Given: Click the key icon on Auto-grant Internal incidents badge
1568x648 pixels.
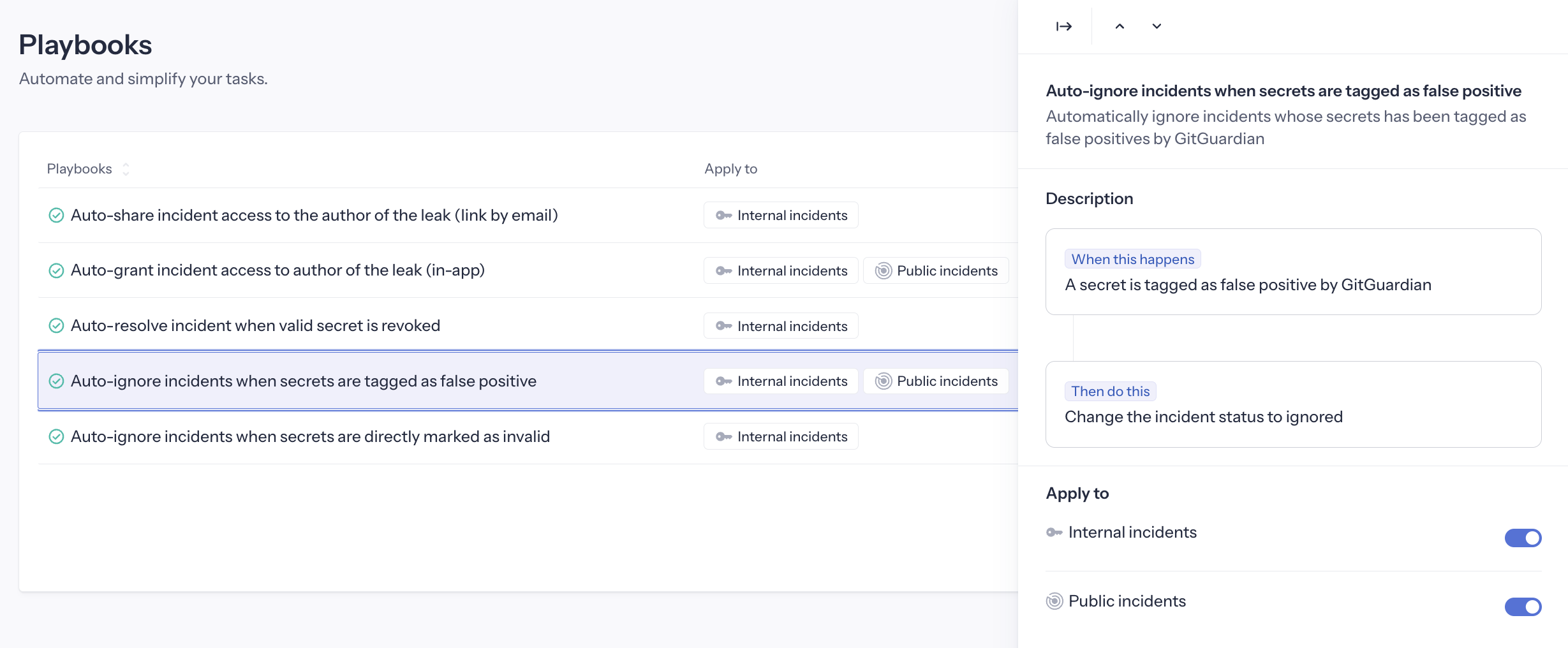Looking at the screenshot, I should pyautogui.click(x=723, y=270).
